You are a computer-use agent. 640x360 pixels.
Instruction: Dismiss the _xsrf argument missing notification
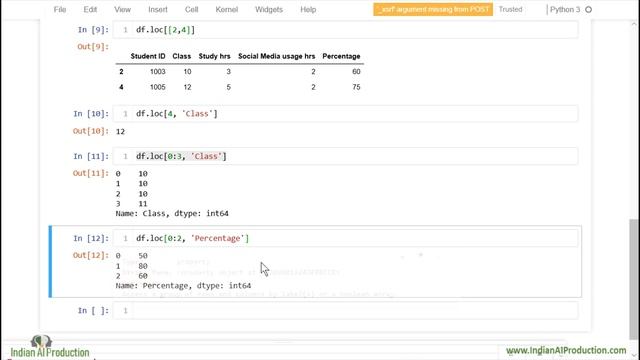433,9
